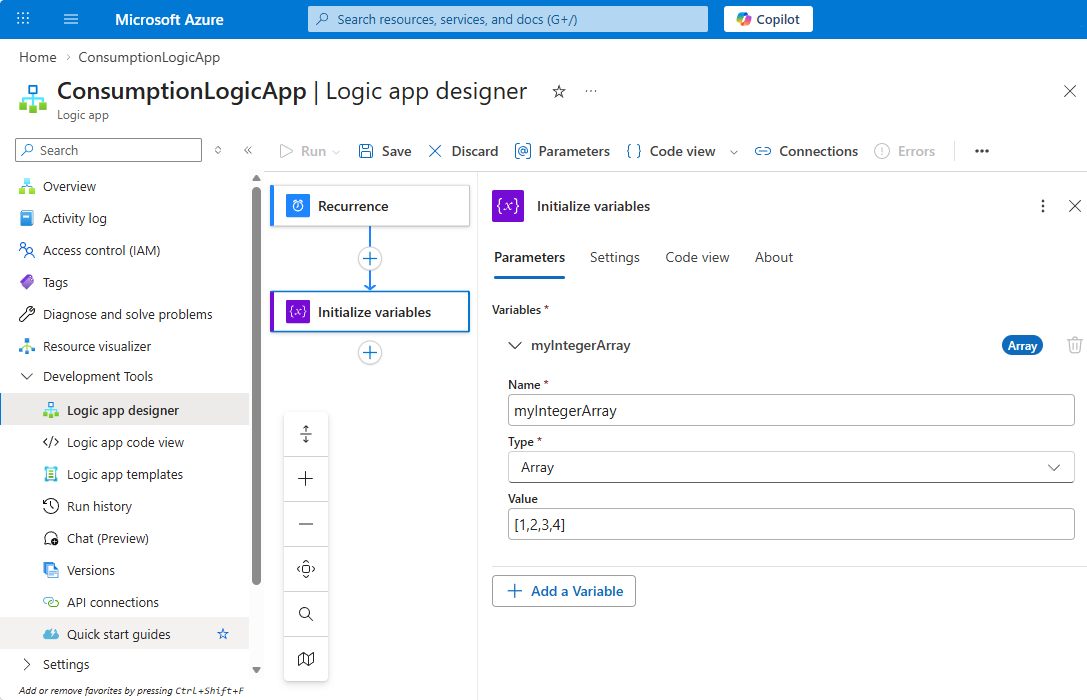The image size is (1087, 700).
Task: Switch to Settings tab in action panel
Action: 614,258
